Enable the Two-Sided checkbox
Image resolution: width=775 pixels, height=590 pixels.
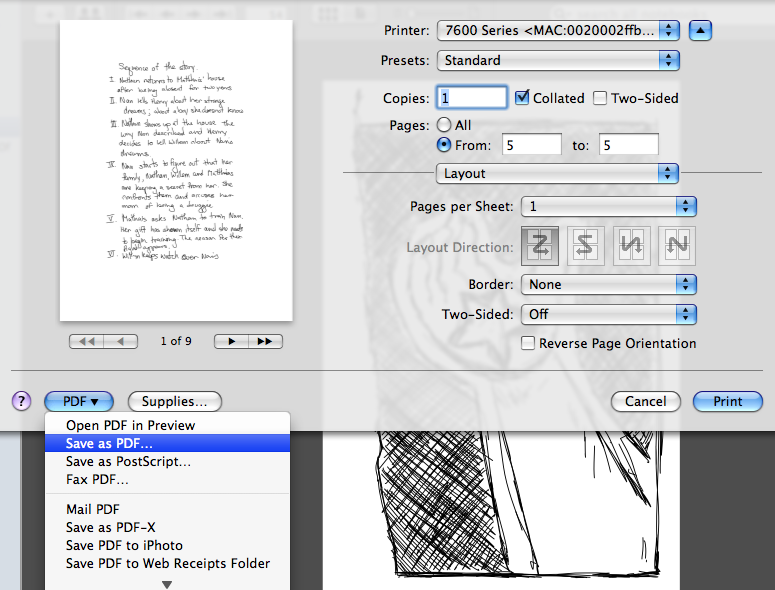coord(600,98)
